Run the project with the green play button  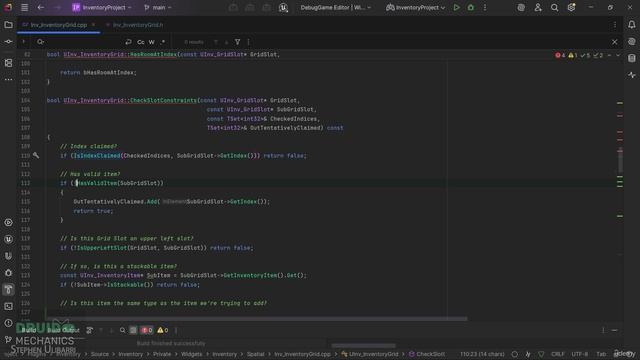click(x=456, y=7)
